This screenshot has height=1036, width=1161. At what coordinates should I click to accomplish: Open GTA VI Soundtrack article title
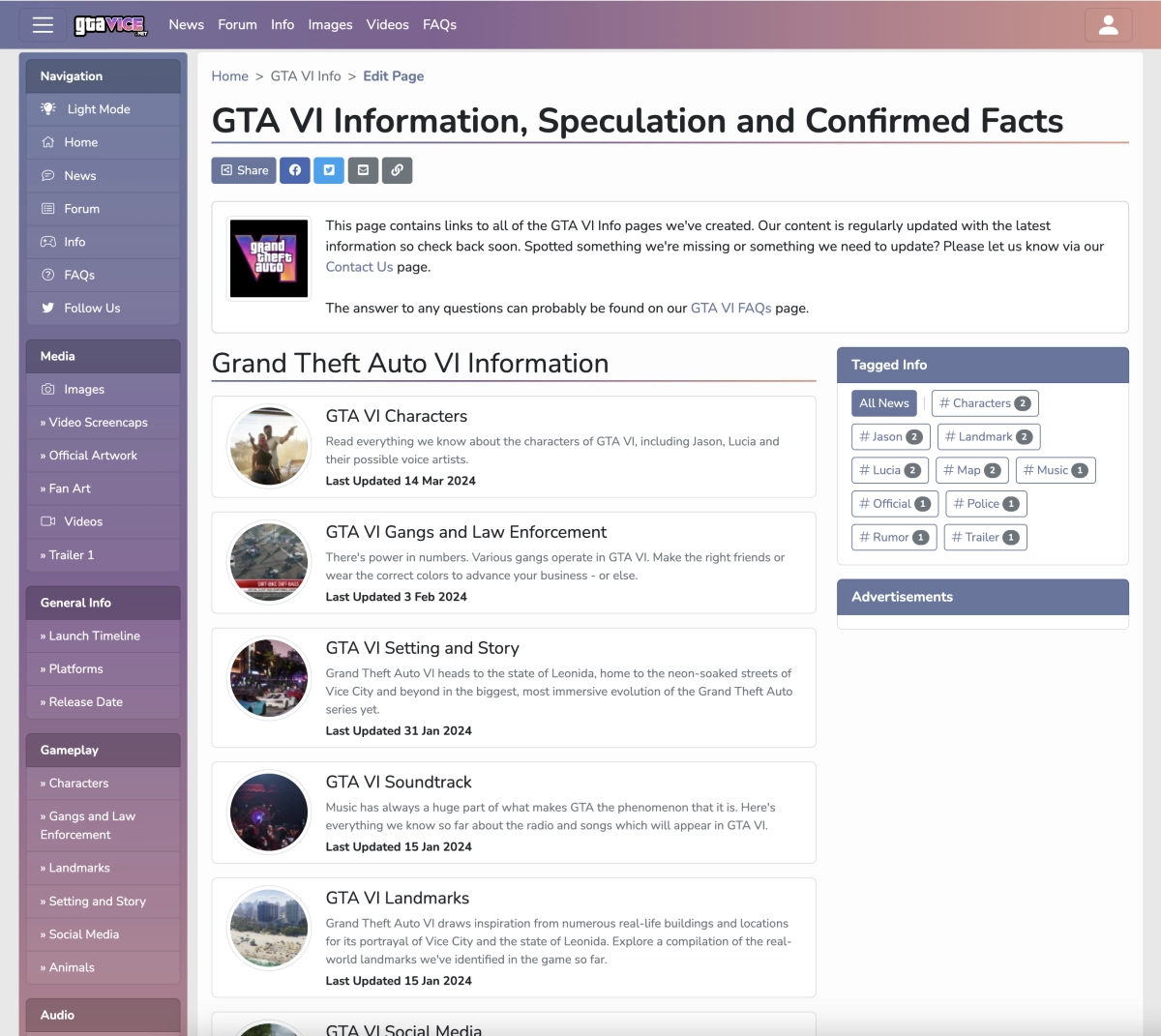(x=399, y=782)
